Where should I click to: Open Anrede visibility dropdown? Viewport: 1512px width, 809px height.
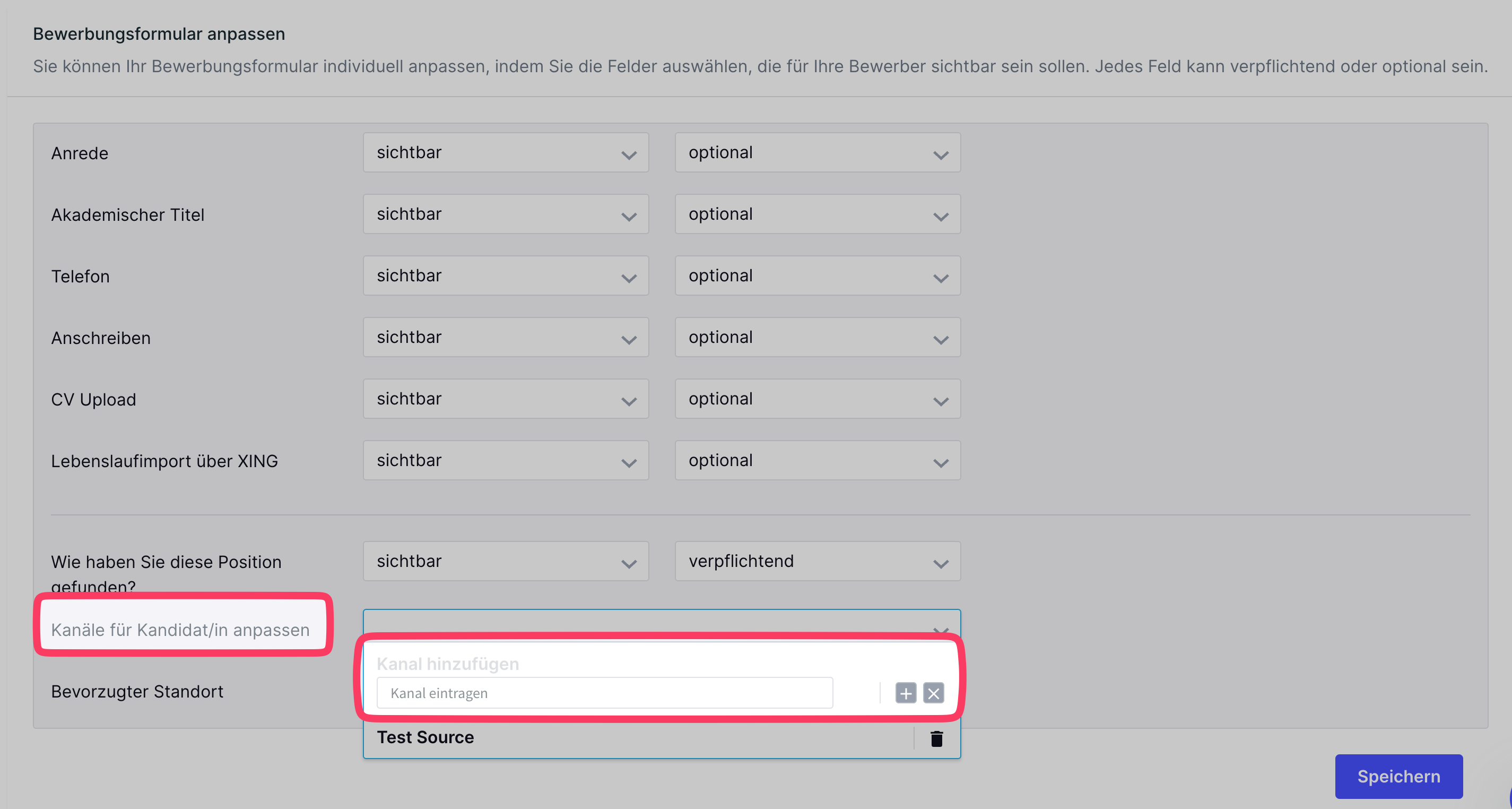(x=506, y=153)
